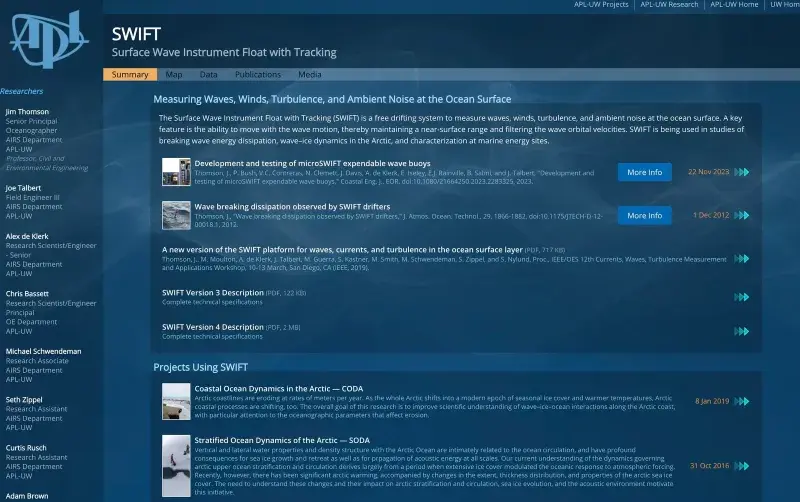The width and height of the screenshot is (800, 502).
Task: Click arrow icon beside 8 Jan 2019 date
Action: tap(741, 401)
